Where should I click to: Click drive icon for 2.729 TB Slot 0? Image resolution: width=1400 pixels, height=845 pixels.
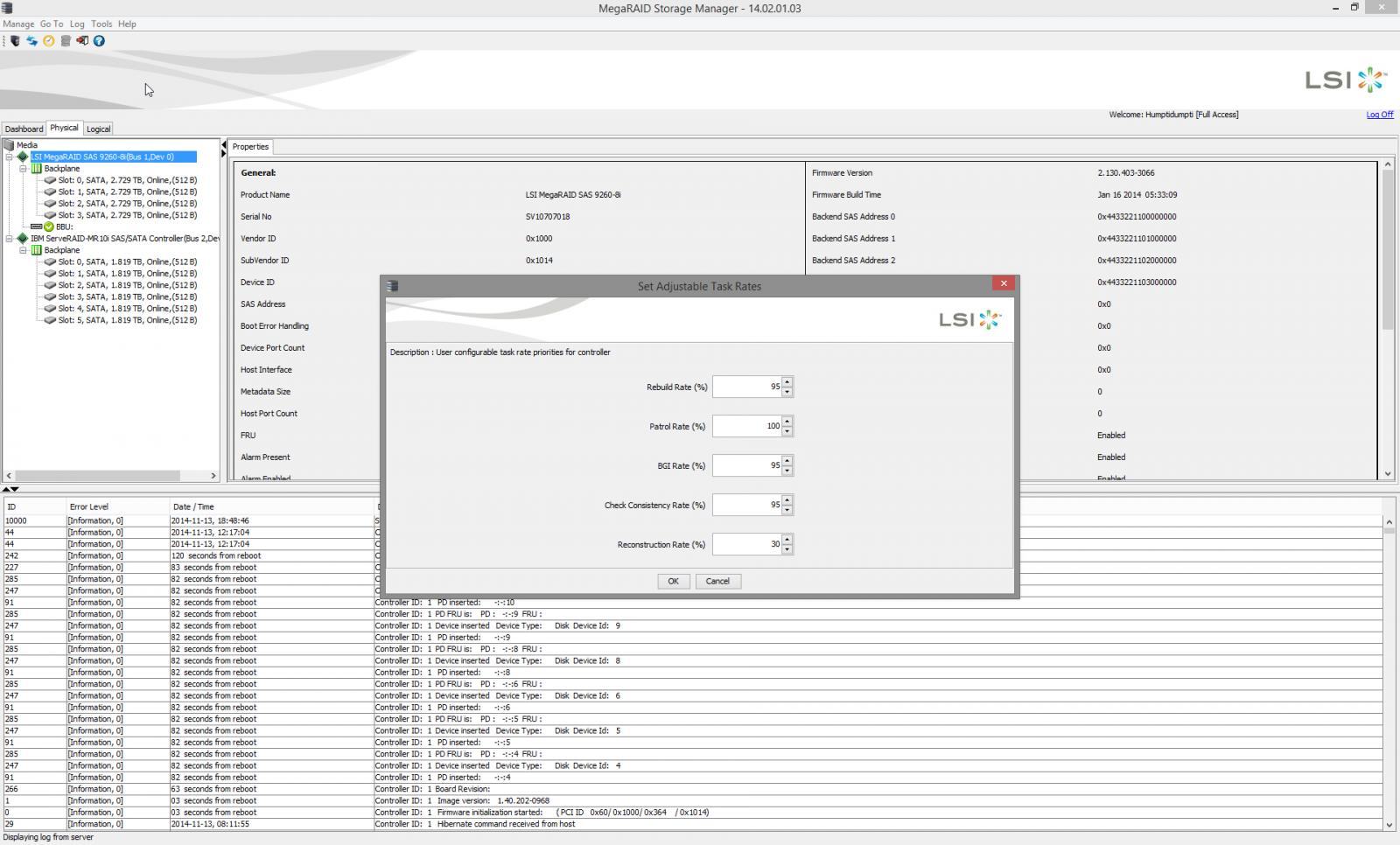(x=50, y=180)
